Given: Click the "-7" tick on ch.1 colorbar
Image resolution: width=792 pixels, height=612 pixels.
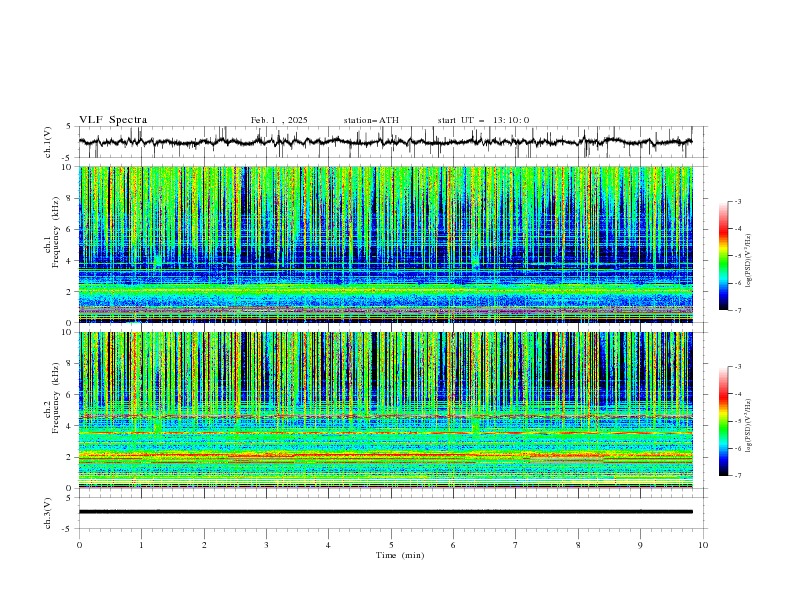Looking at the screenshot, I should pos(738,310).
